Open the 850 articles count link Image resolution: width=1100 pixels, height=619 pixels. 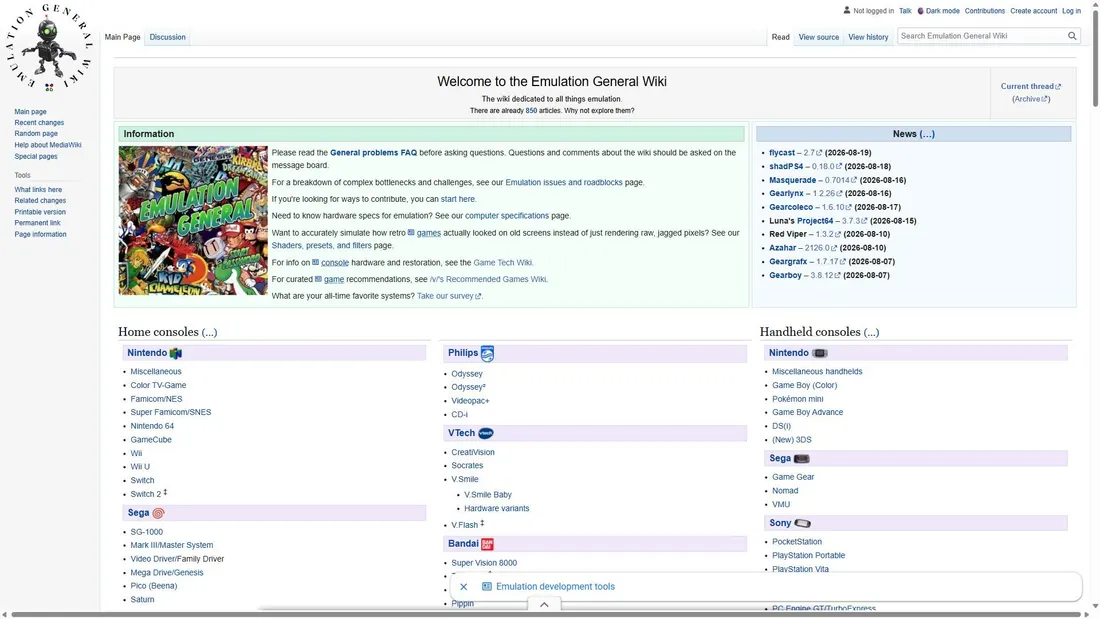(x=531, y=111)
